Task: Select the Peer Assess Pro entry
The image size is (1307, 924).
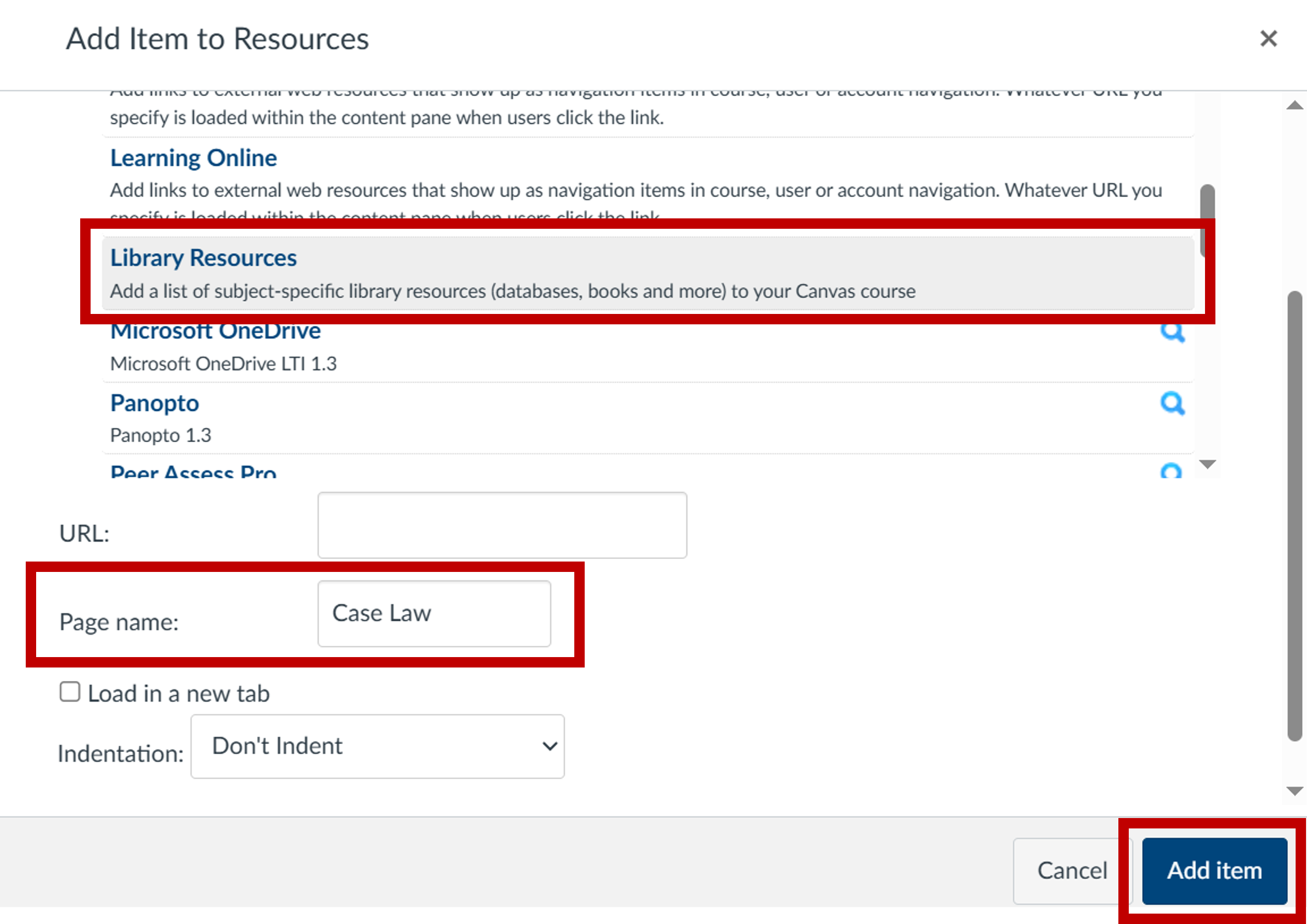Action: pos(194,472)
